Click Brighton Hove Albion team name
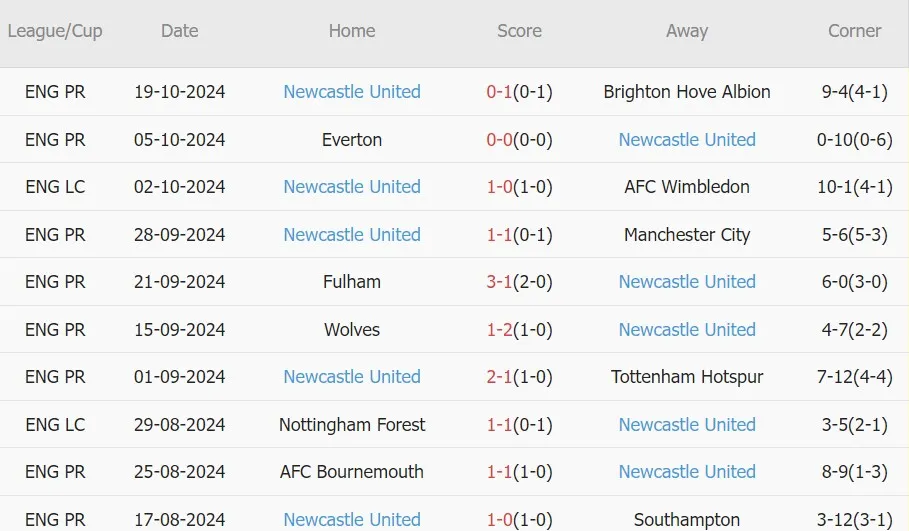Screen dimensions: 909x531 687,92
